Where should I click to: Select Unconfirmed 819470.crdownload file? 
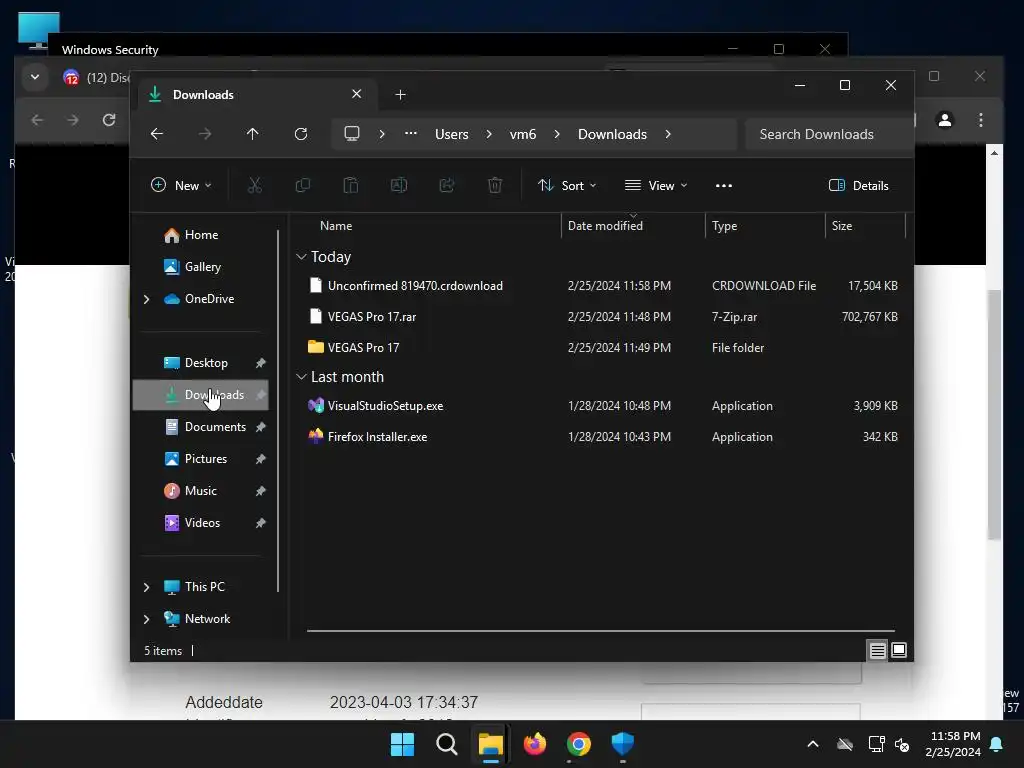[602, 285]
